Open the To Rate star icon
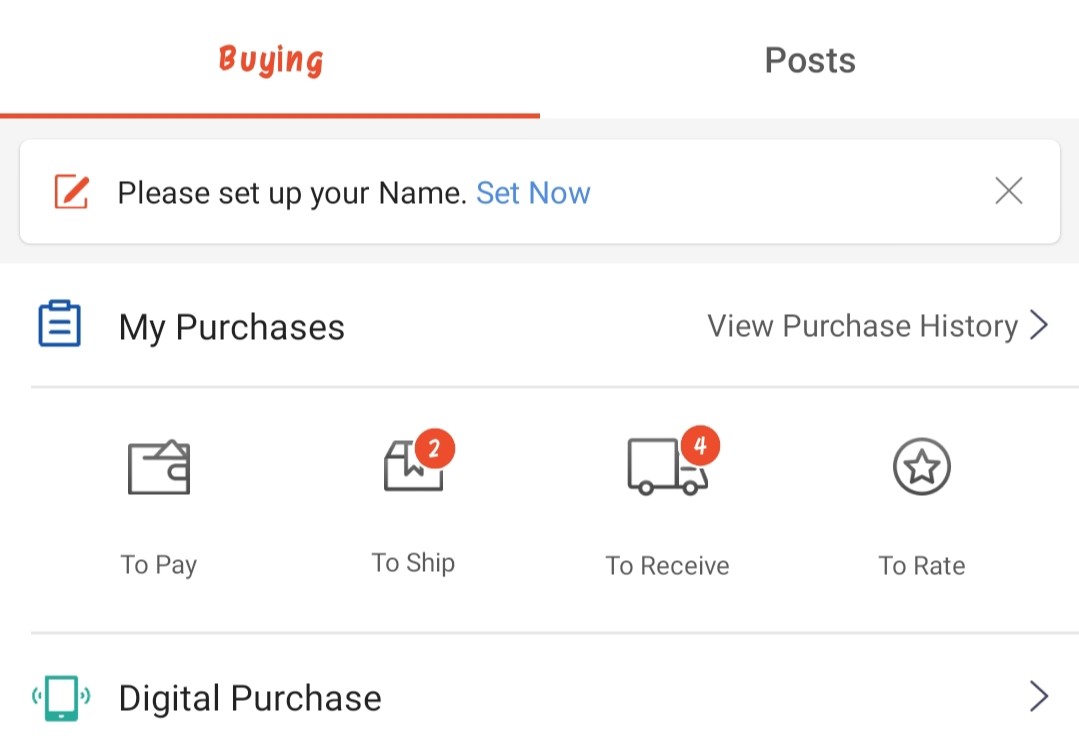This screenshot has height=748, width=1079. [921, 467]
